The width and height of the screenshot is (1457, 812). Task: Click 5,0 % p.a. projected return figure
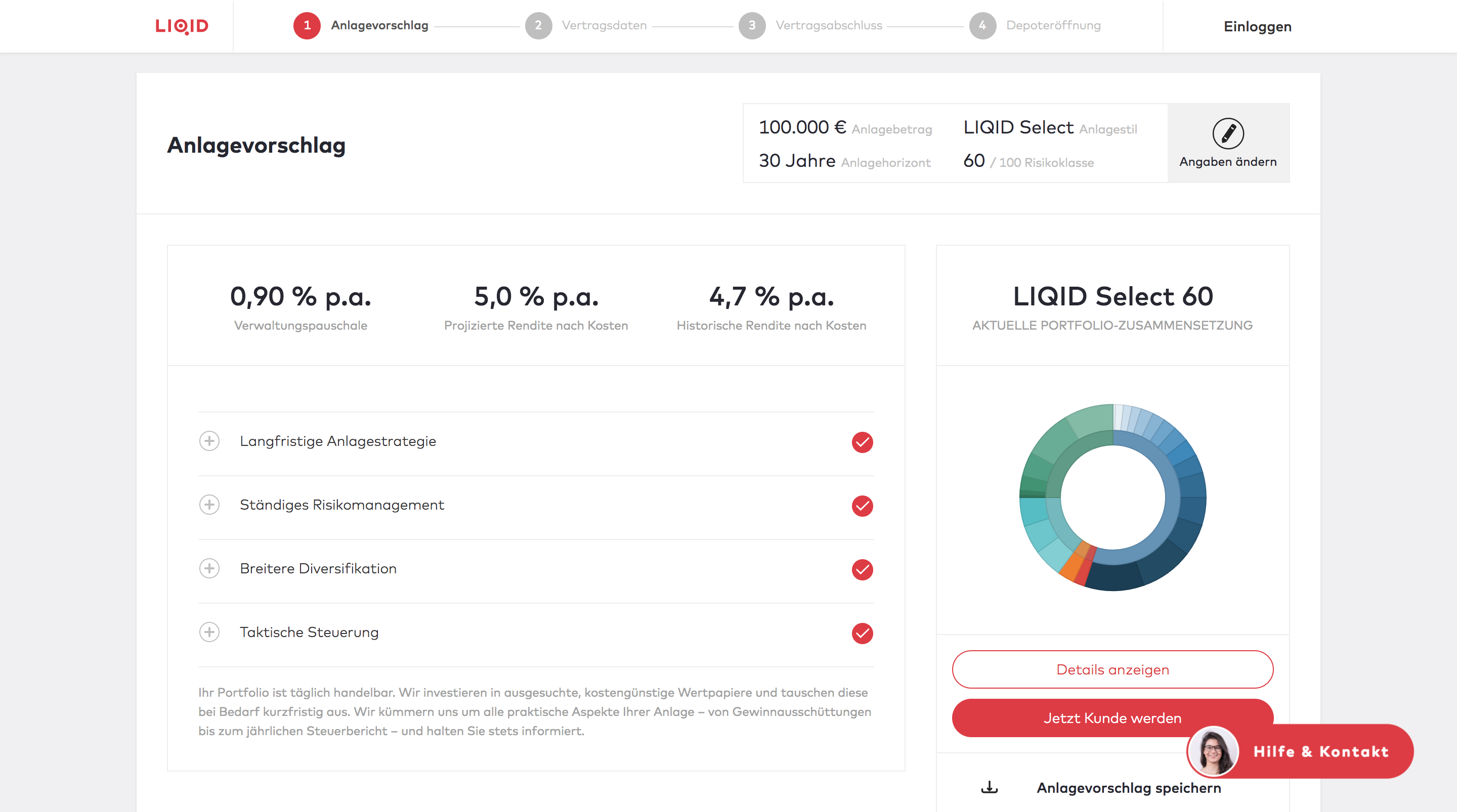(536, 297)
